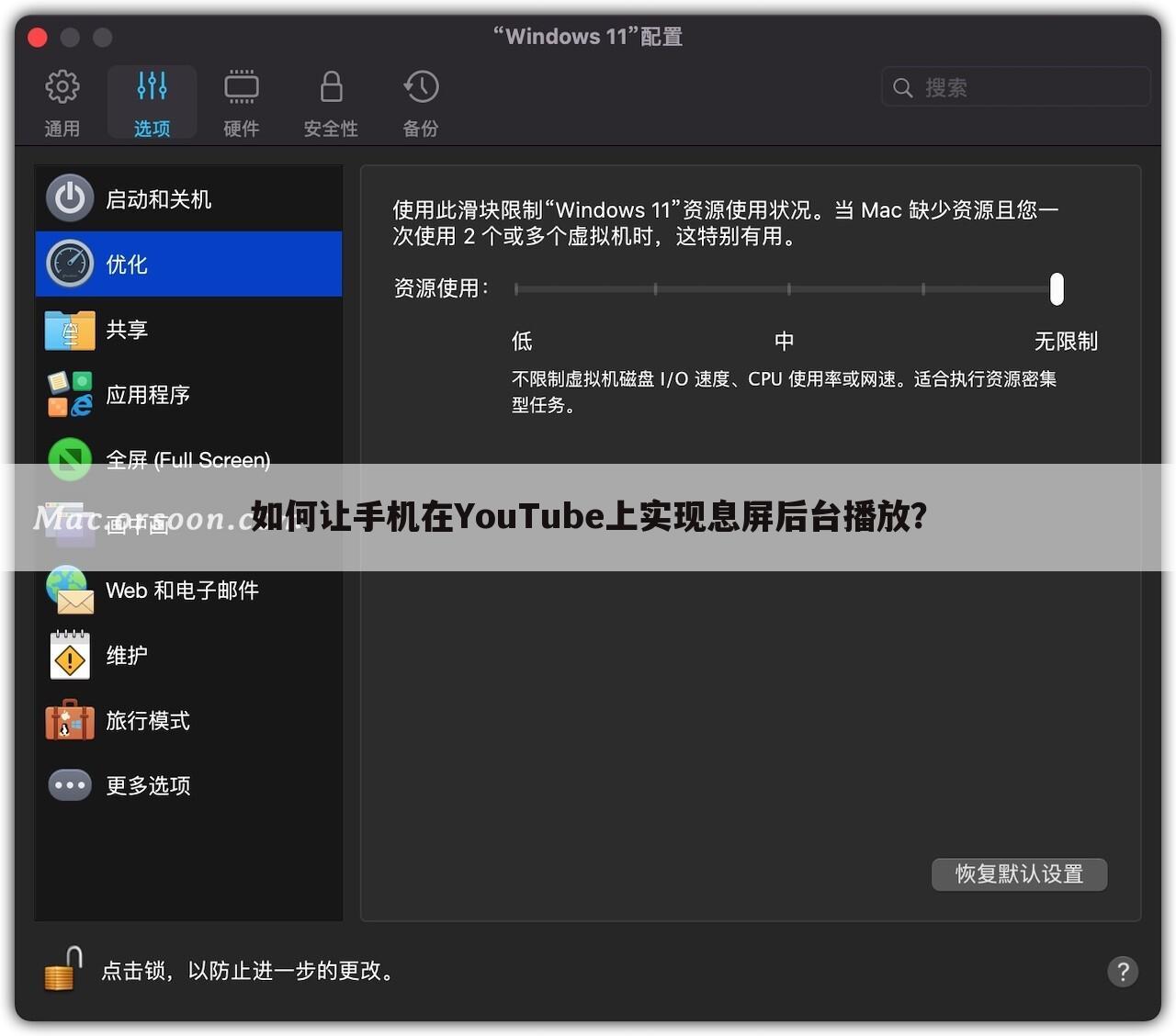The height and width of the screenshot is (1036, 1176).
Task: Click the 资源使用 slider thumb
Action: (x=1057, y=288)
